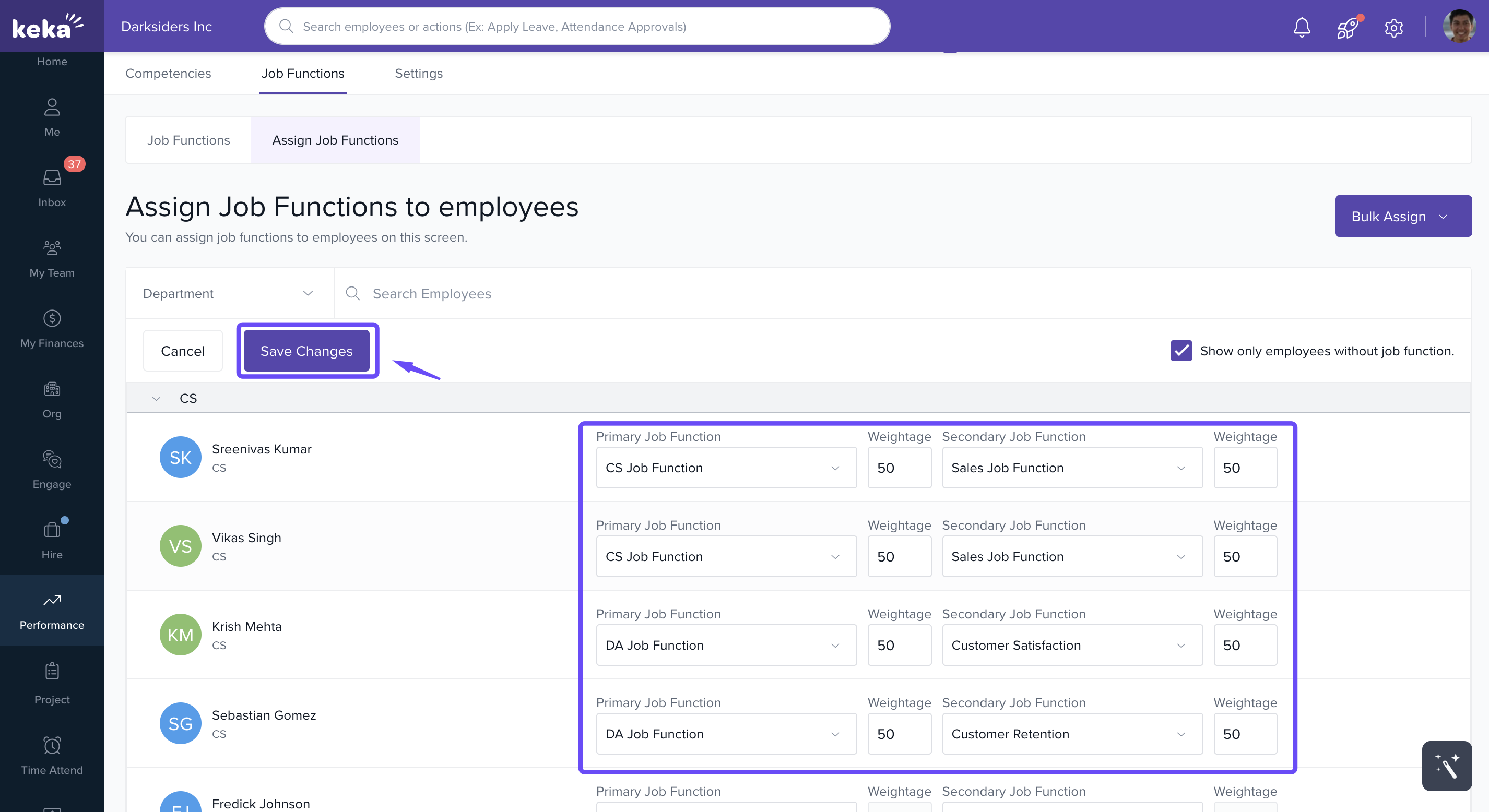Viewport: 1489px width, 812px height.
Task: Click the Save Changes button
Action: (x=306, y=351)
